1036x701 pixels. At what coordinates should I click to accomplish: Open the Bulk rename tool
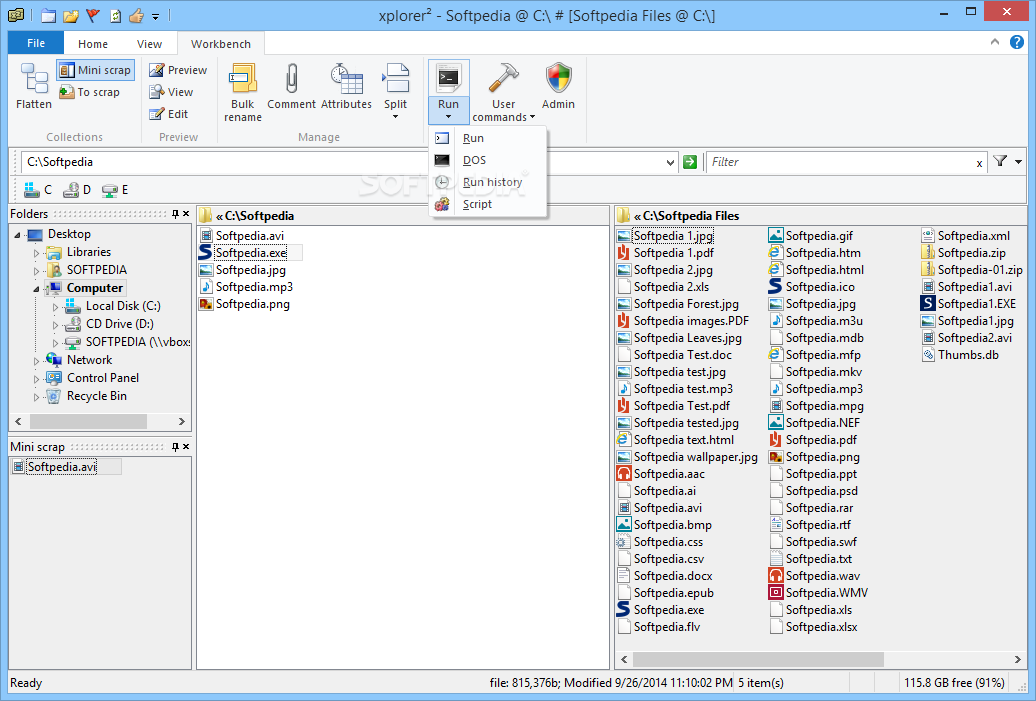pyautogui.click(x=242, y=92)
